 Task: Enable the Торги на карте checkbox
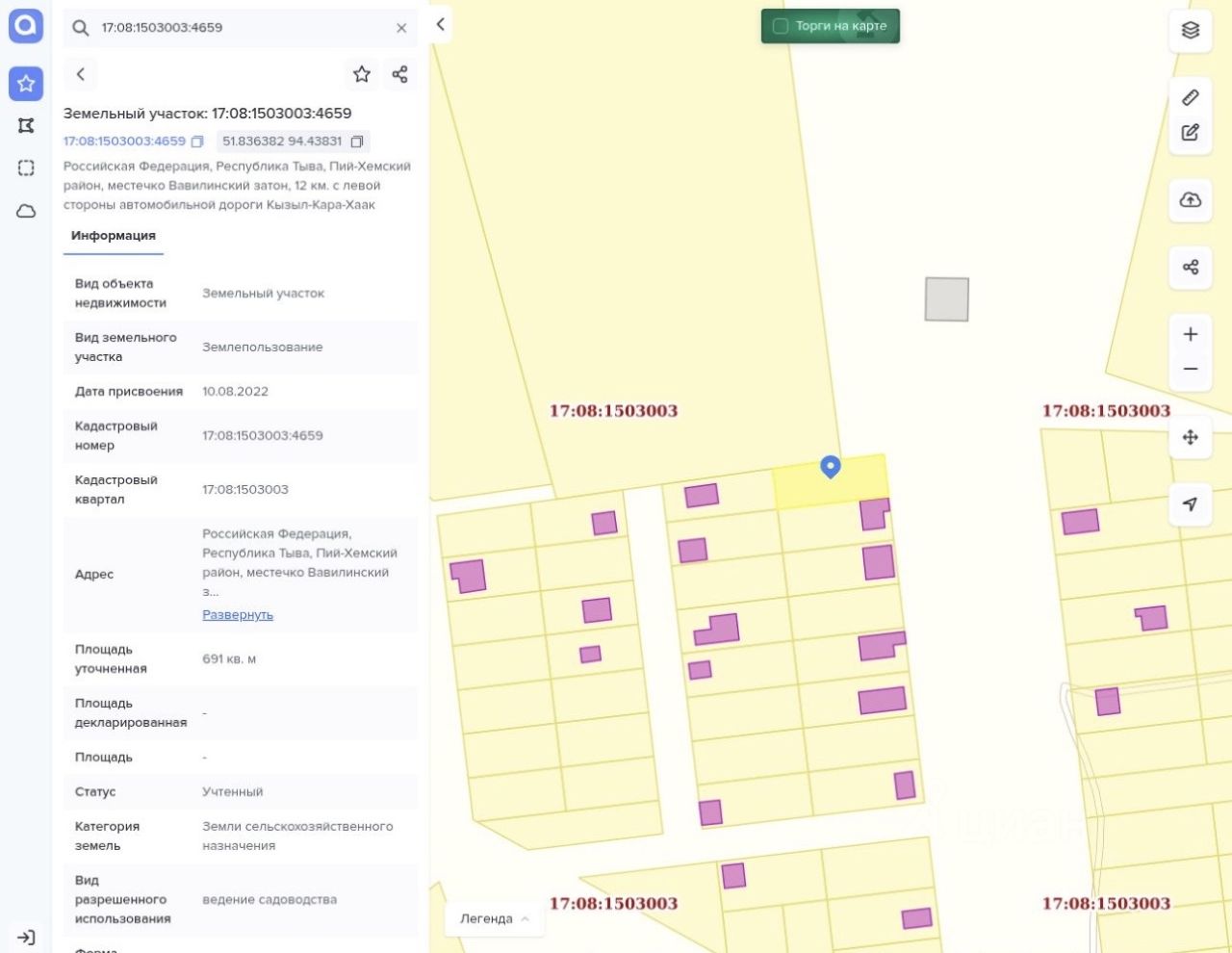(x=781, y=26)
